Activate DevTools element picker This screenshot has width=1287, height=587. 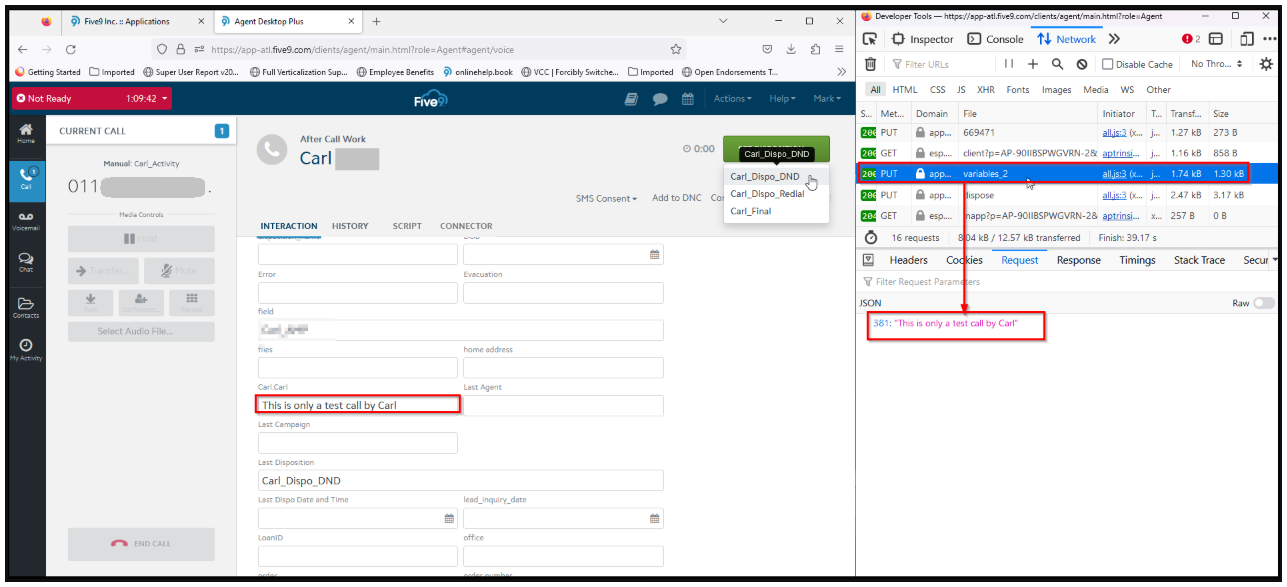tap(870, 39)
